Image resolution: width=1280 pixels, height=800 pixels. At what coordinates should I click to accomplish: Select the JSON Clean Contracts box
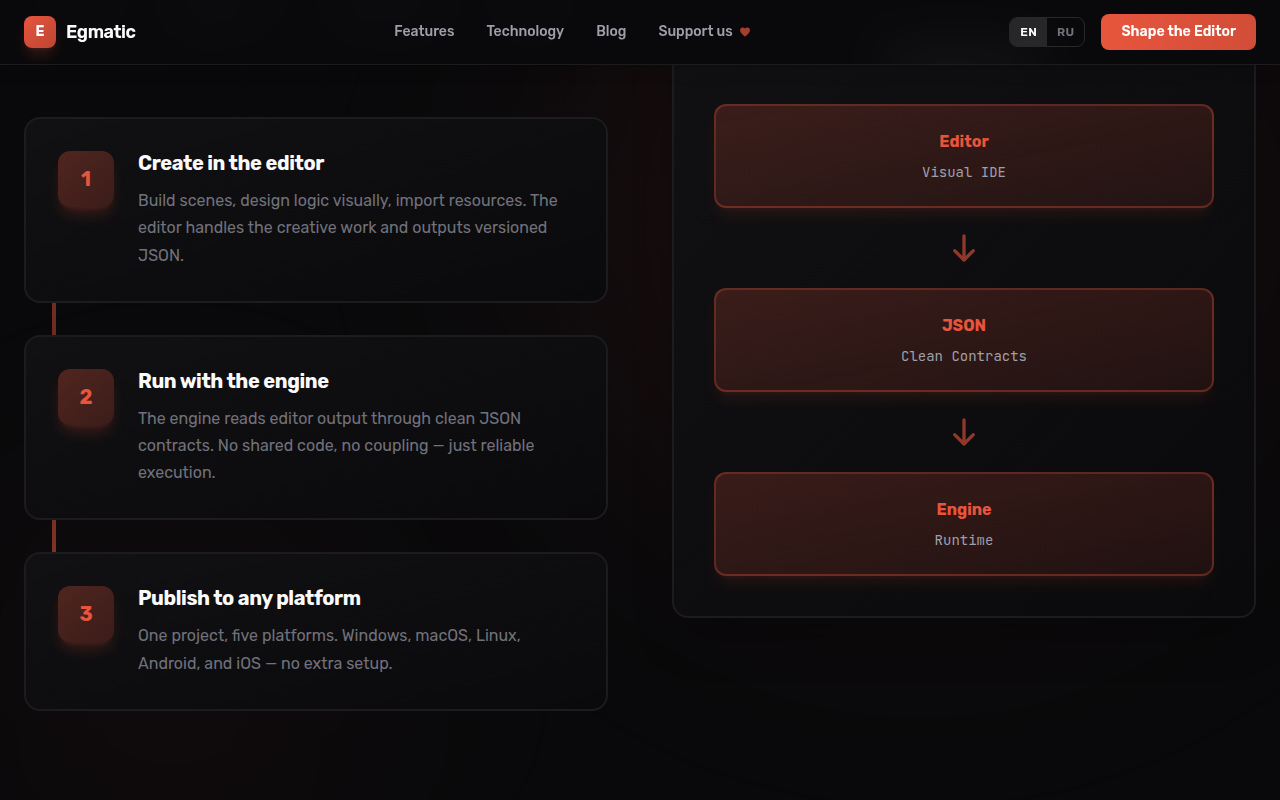pyautogui.click(x=964, y=340)
